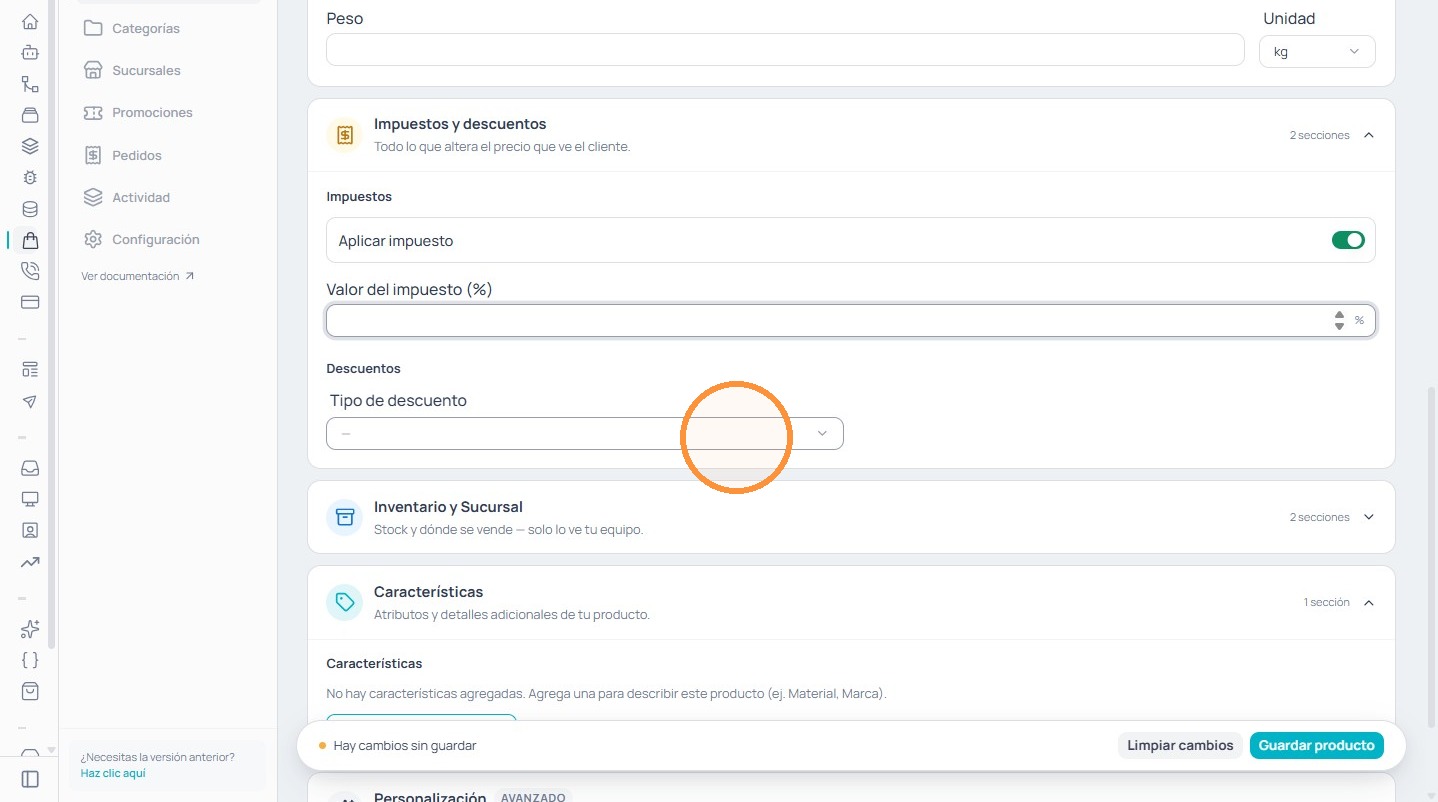The image size is (1438, 802).
Task: Open the paper plane send icon
Action: (30, 401)
